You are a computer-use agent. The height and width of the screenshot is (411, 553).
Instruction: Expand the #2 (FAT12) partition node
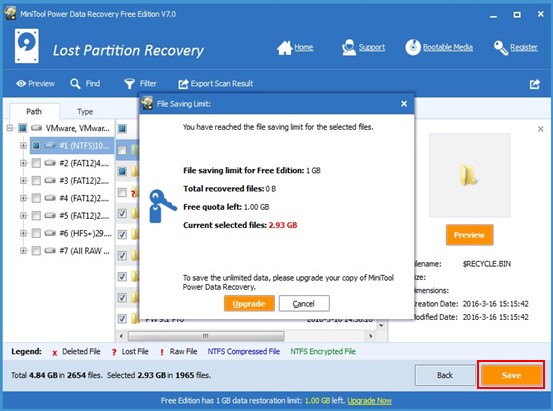(x=23, y=163)
